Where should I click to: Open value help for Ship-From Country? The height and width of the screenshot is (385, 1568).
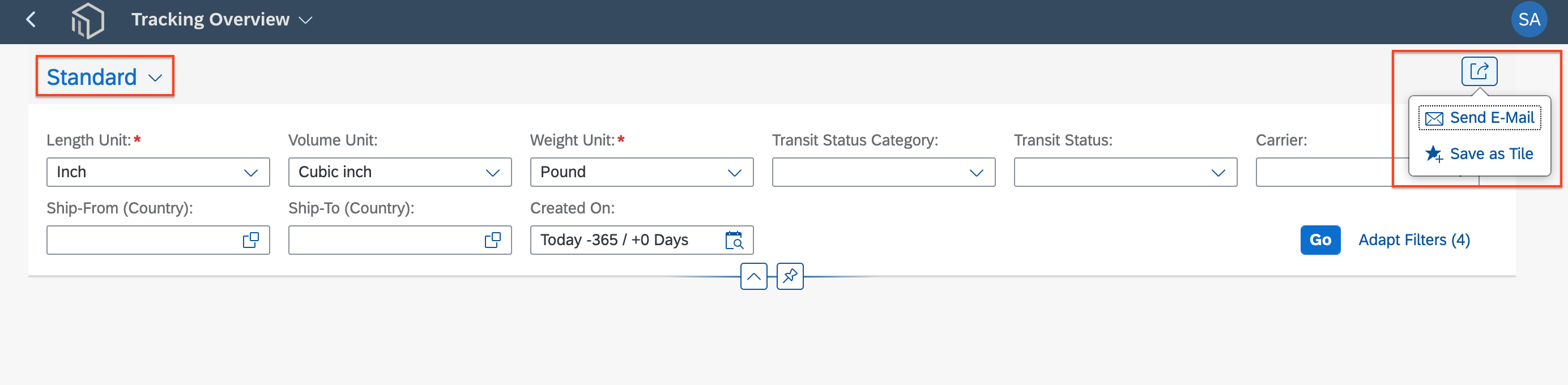coord(250,240)
